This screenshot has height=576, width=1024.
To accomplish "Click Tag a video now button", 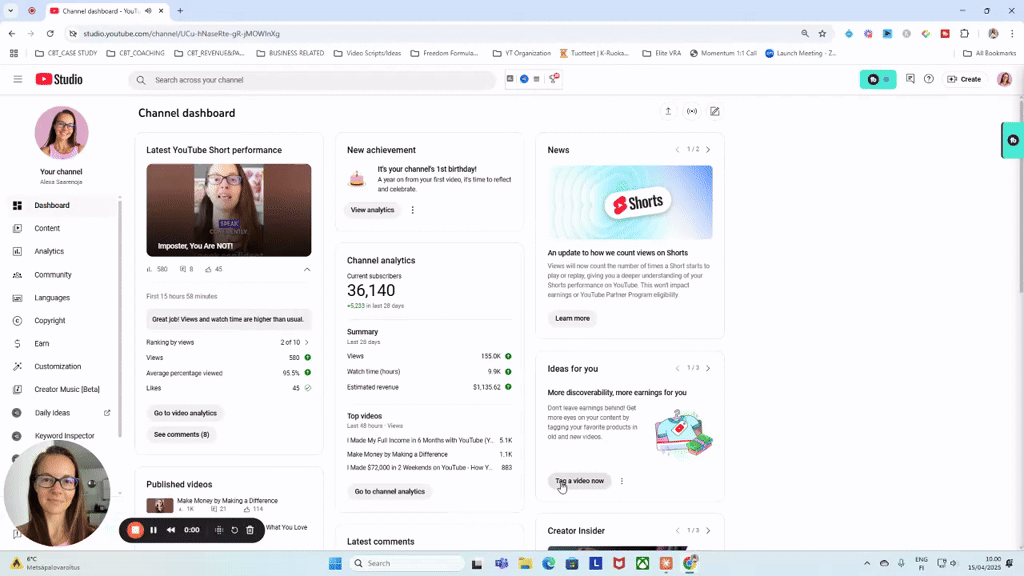I will tap(579, 481).
